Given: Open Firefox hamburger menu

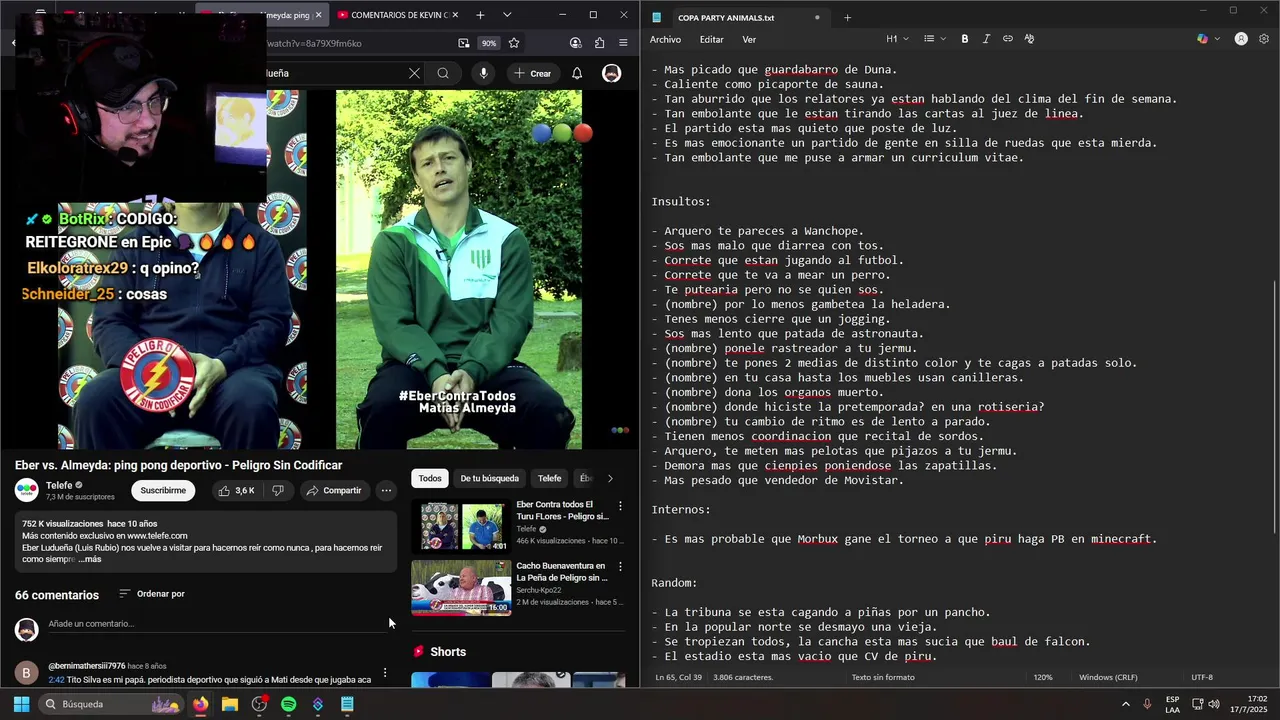Looking at the screenshot, I should [x=623, y=43].
